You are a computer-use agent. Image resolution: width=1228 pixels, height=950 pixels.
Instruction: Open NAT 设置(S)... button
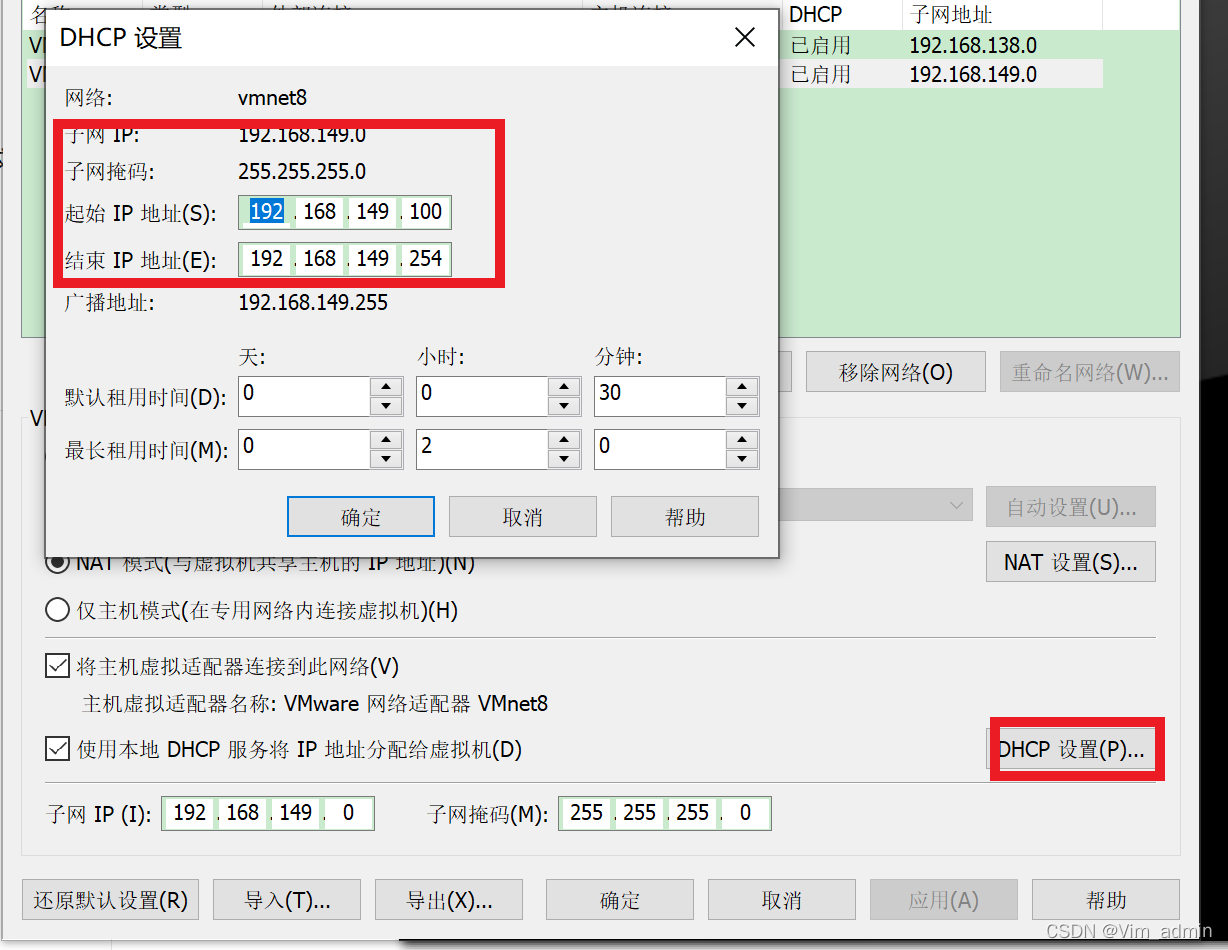tap(1071, 562)
